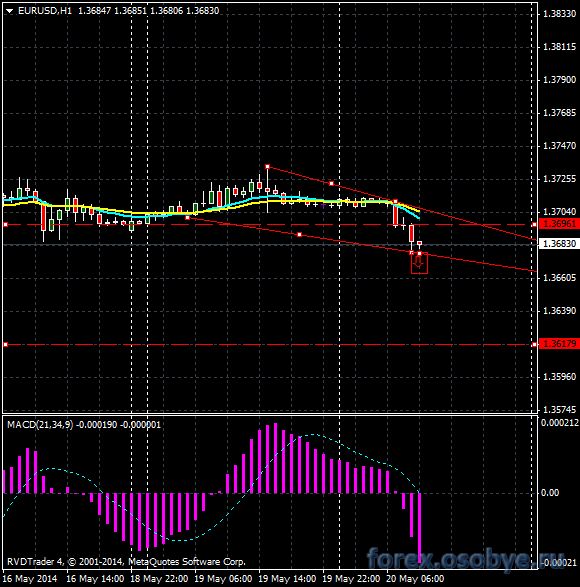Select lower trendline starting anchor point
580x587 pixels.
188,217
